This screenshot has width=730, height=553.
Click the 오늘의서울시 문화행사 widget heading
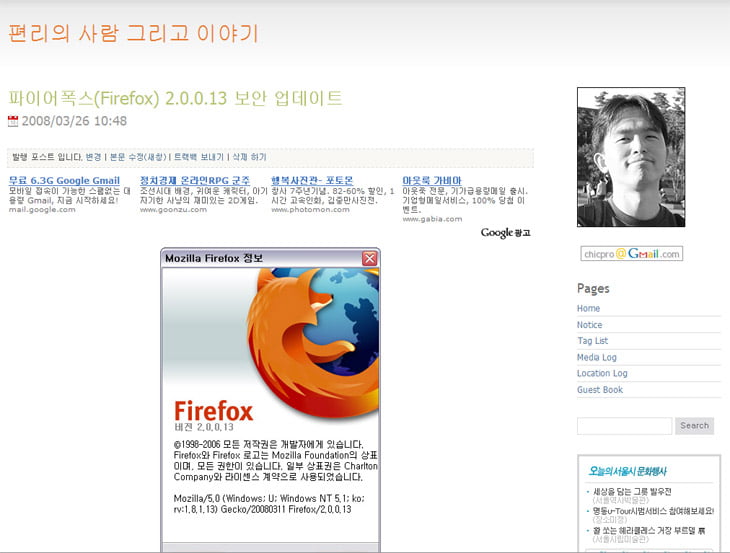click(x=627, y=471)
